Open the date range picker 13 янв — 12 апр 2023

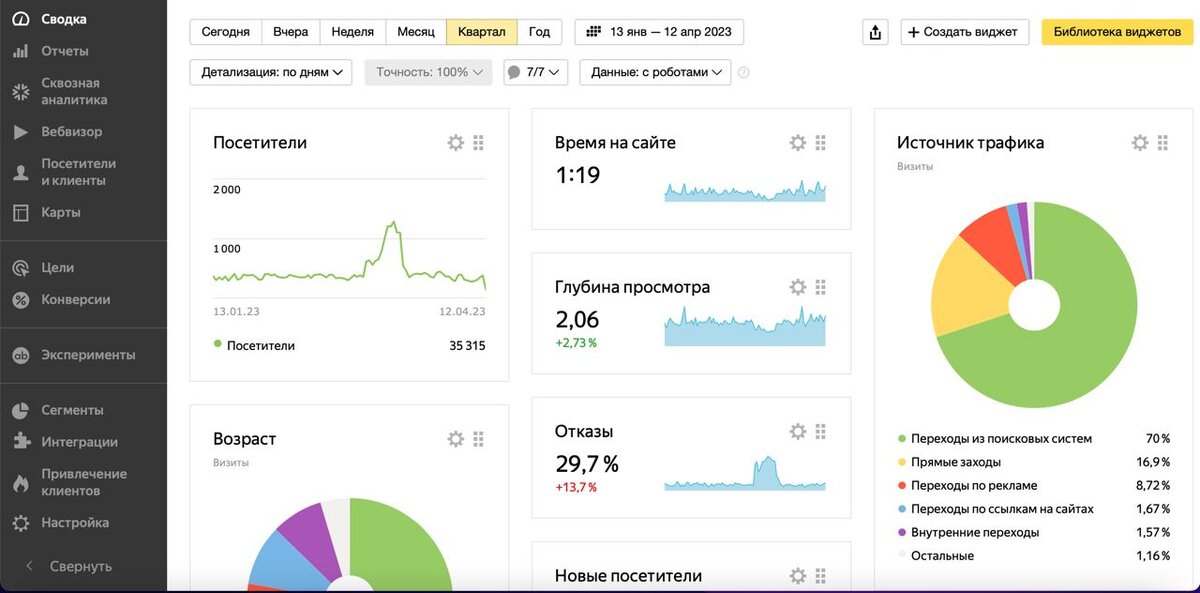659,32
